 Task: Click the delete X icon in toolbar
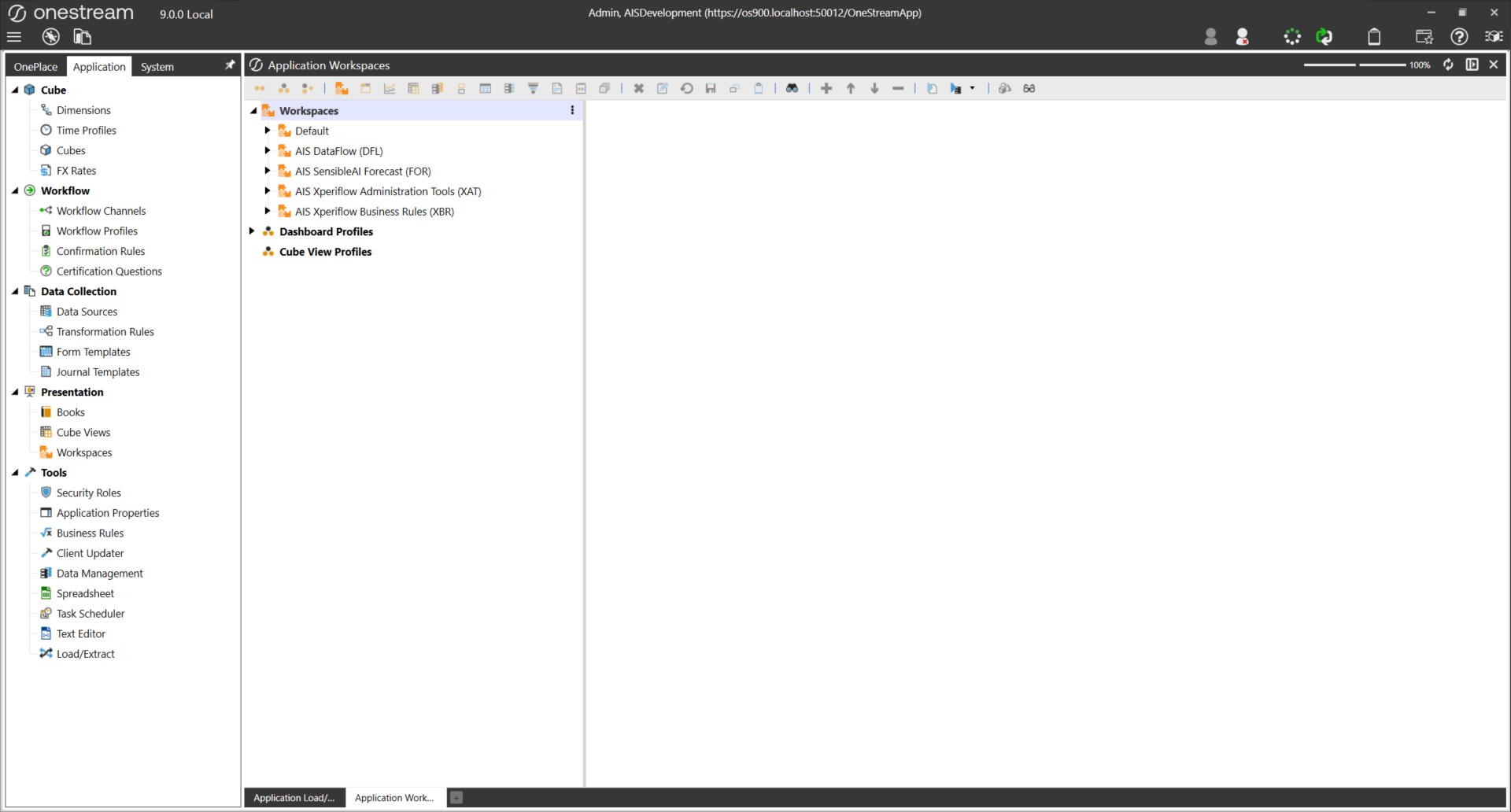[x=639, y=89]
